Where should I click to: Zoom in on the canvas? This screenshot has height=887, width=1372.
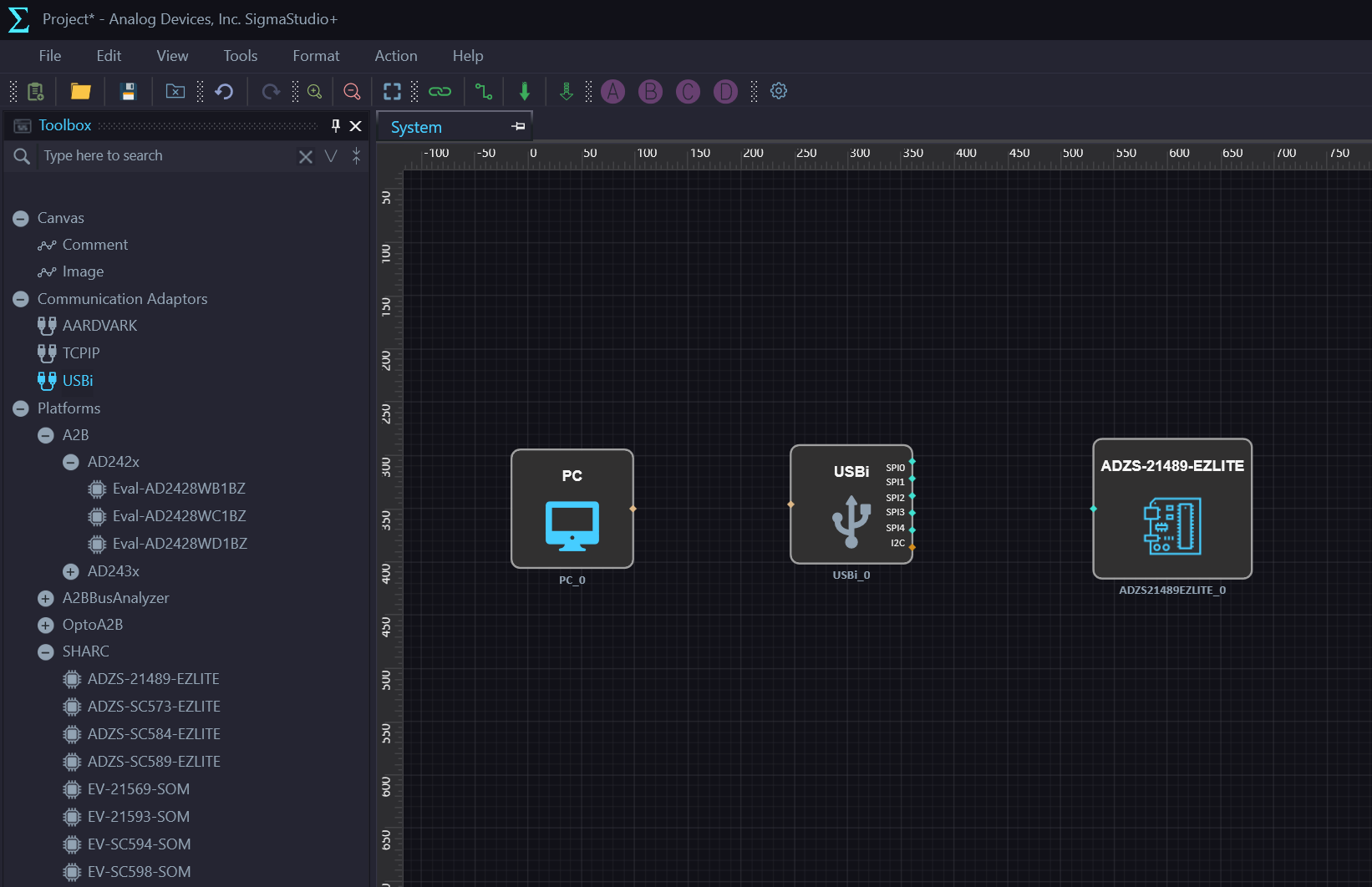315,91
